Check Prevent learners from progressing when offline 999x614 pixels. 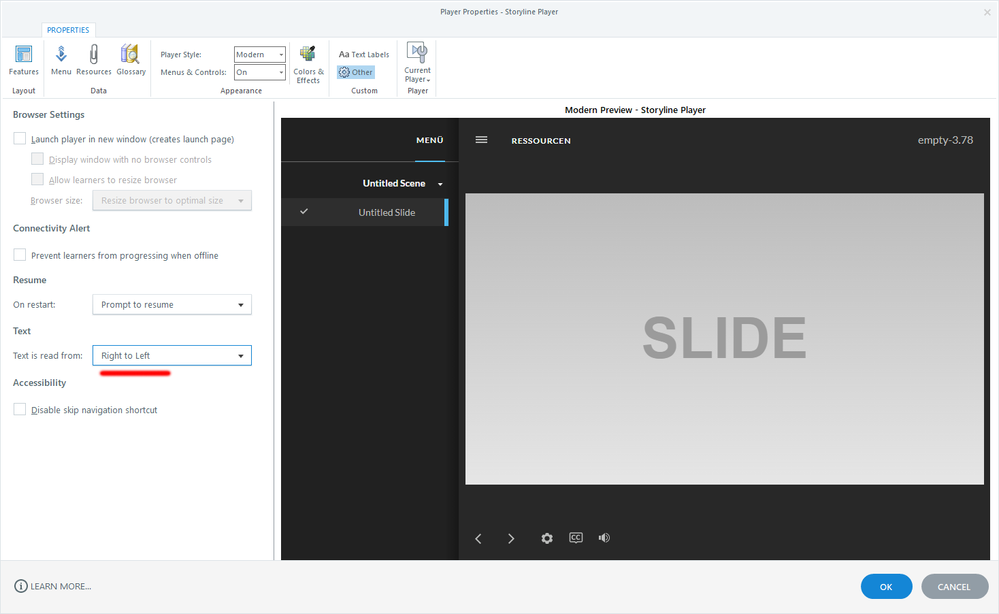click(x=20, y=256)
